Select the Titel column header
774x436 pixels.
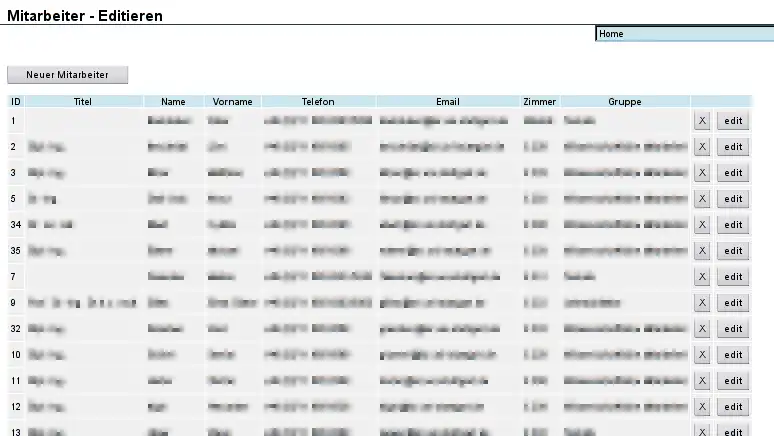click(83, 102)
